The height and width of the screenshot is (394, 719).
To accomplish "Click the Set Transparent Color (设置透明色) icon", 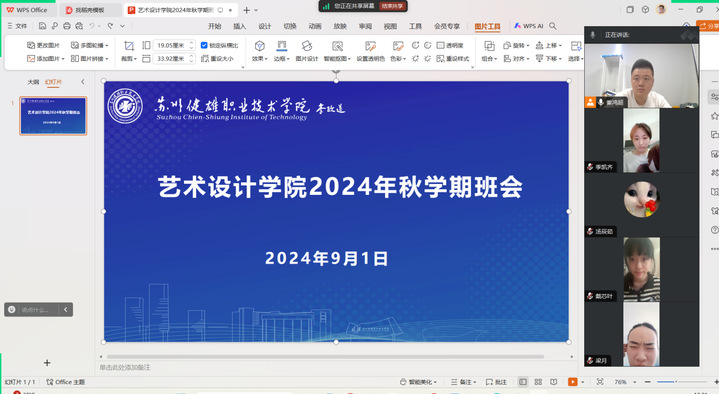I will tap(371, 46).
